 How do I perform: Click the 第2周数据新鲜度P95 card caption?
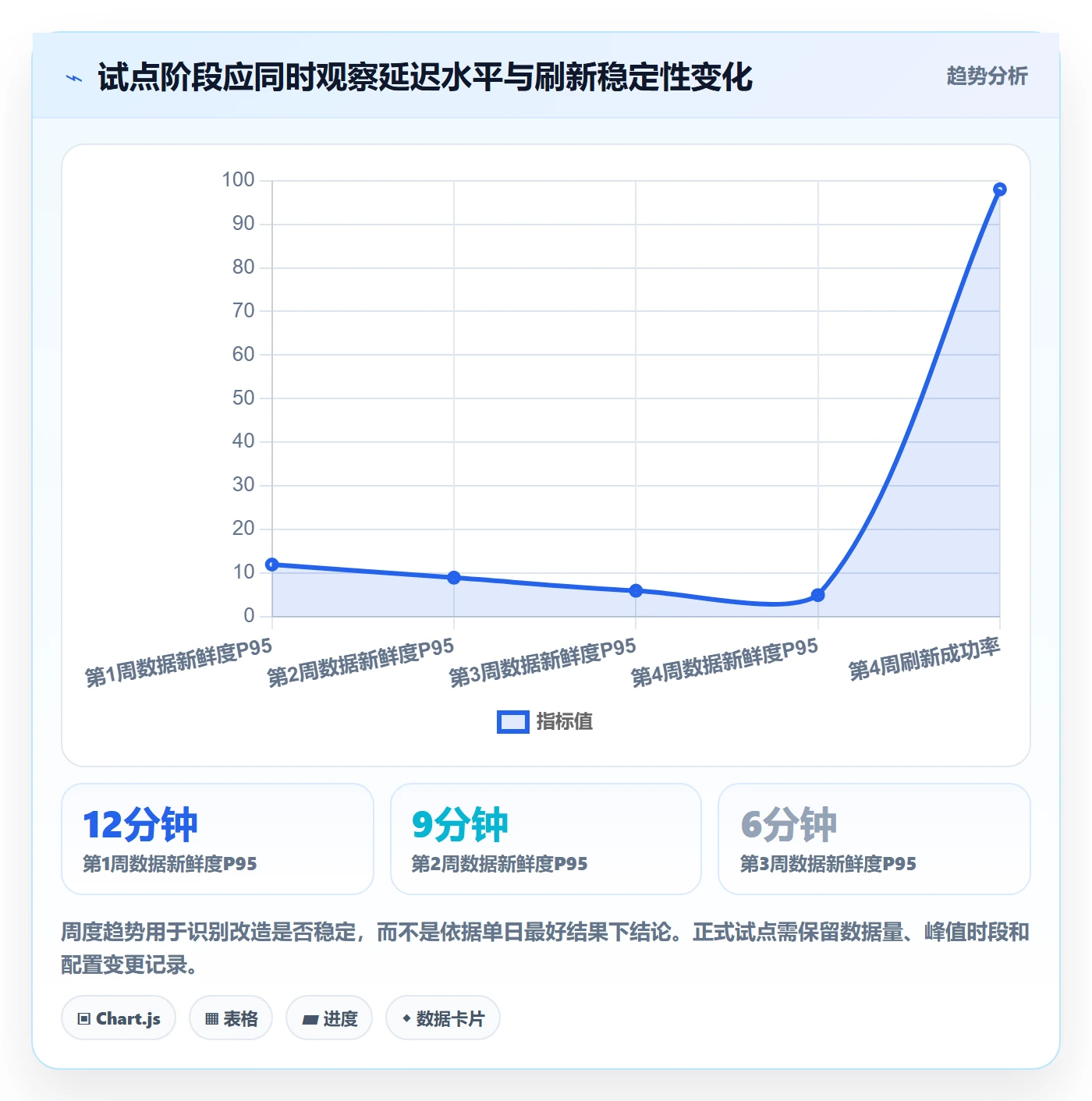(499, 864)
